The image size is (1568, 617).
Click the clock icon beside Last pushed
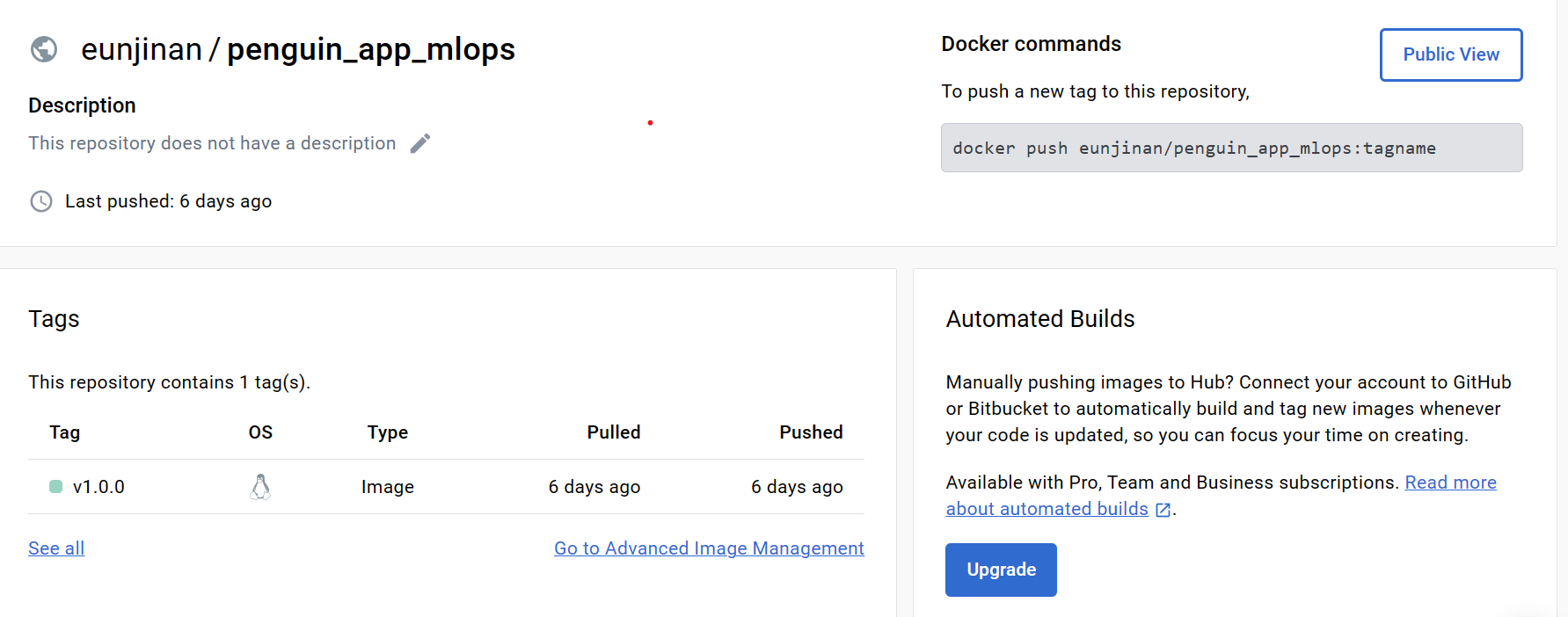click(41, 201)
